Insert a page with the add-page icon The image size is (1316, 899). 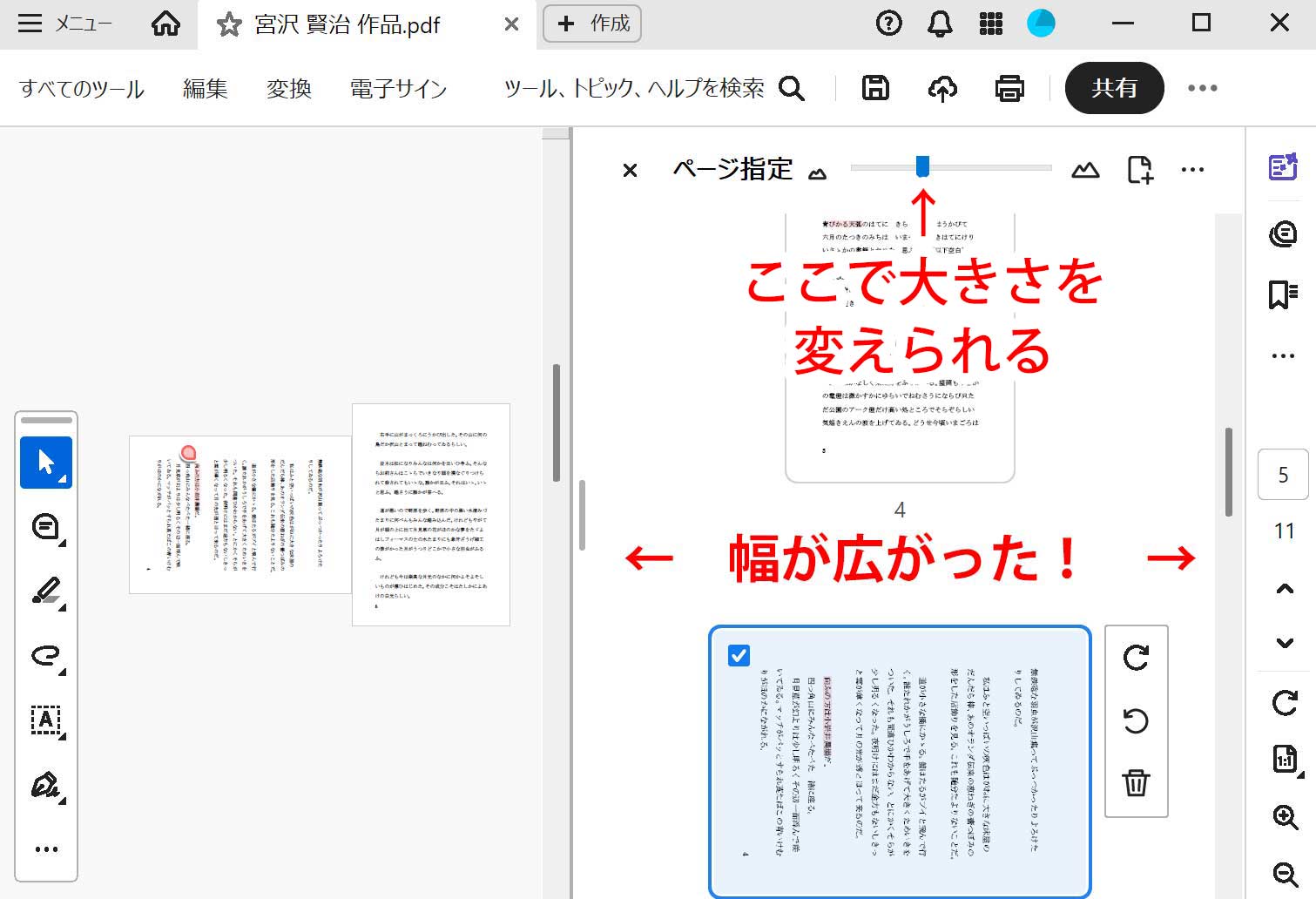pos(1139,170)
